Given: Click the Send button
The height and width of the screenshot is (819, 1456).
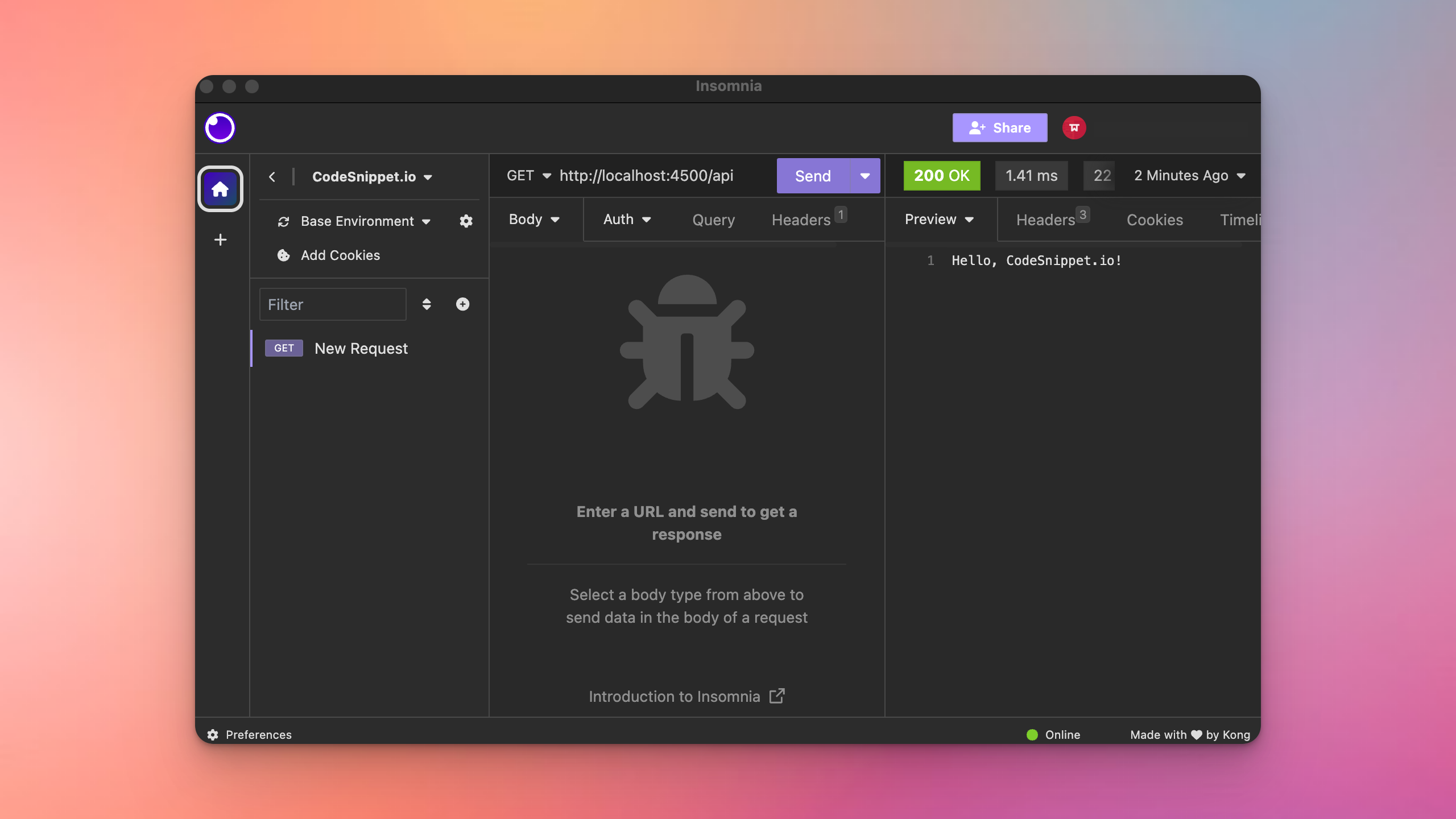Looking at the screenshot, I should pyautogui.click(x=813, y=176).
